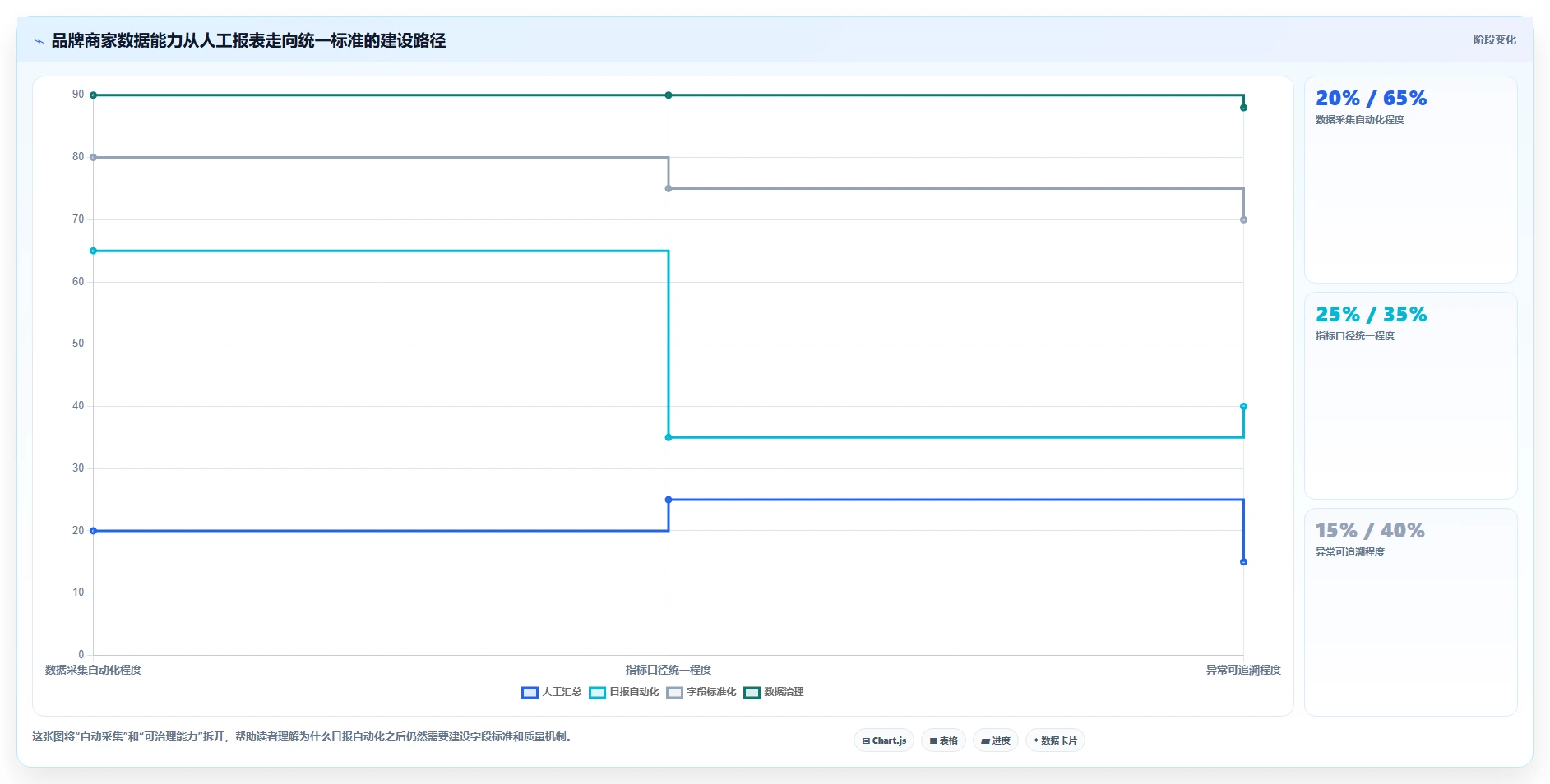Viewport: 1550px width, 784px height.
Task: Click the x-axis label 数据采集自动化程度
Action: (93, 670)
